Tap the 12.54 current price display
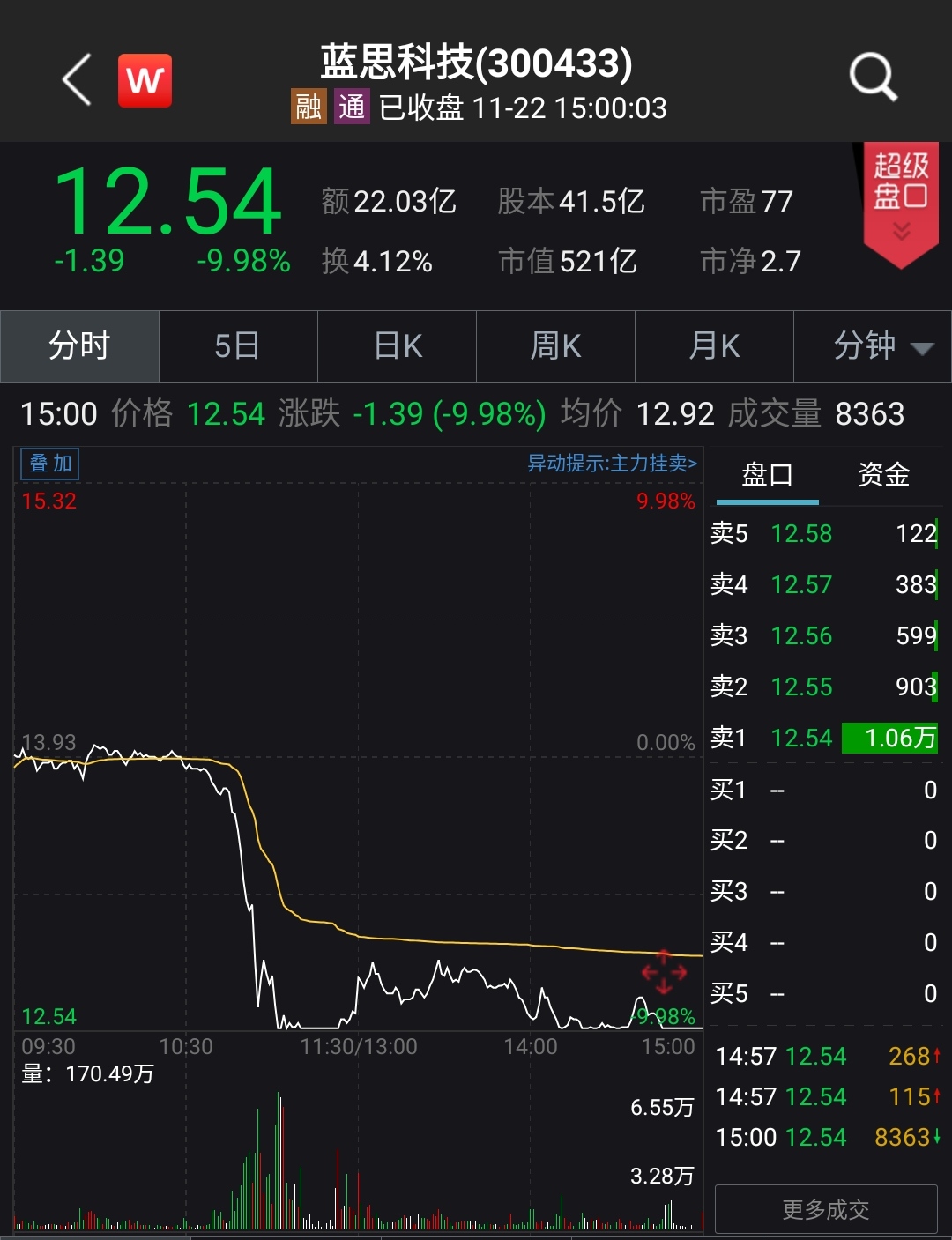 click(167, 201)
